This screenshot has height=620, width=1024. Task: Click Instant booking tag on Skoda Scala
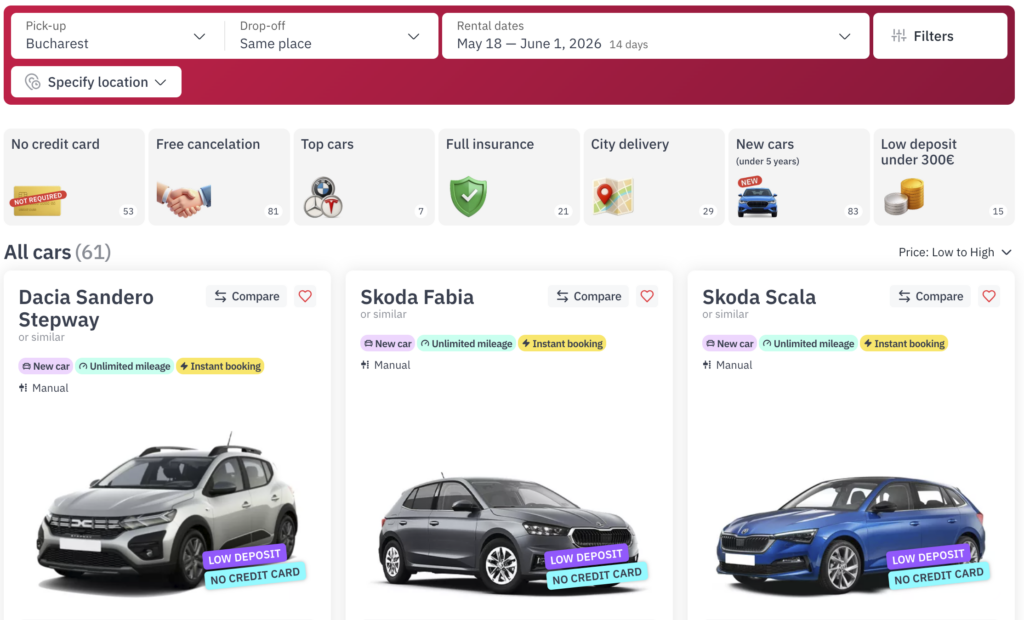click(x=904, y=343)
